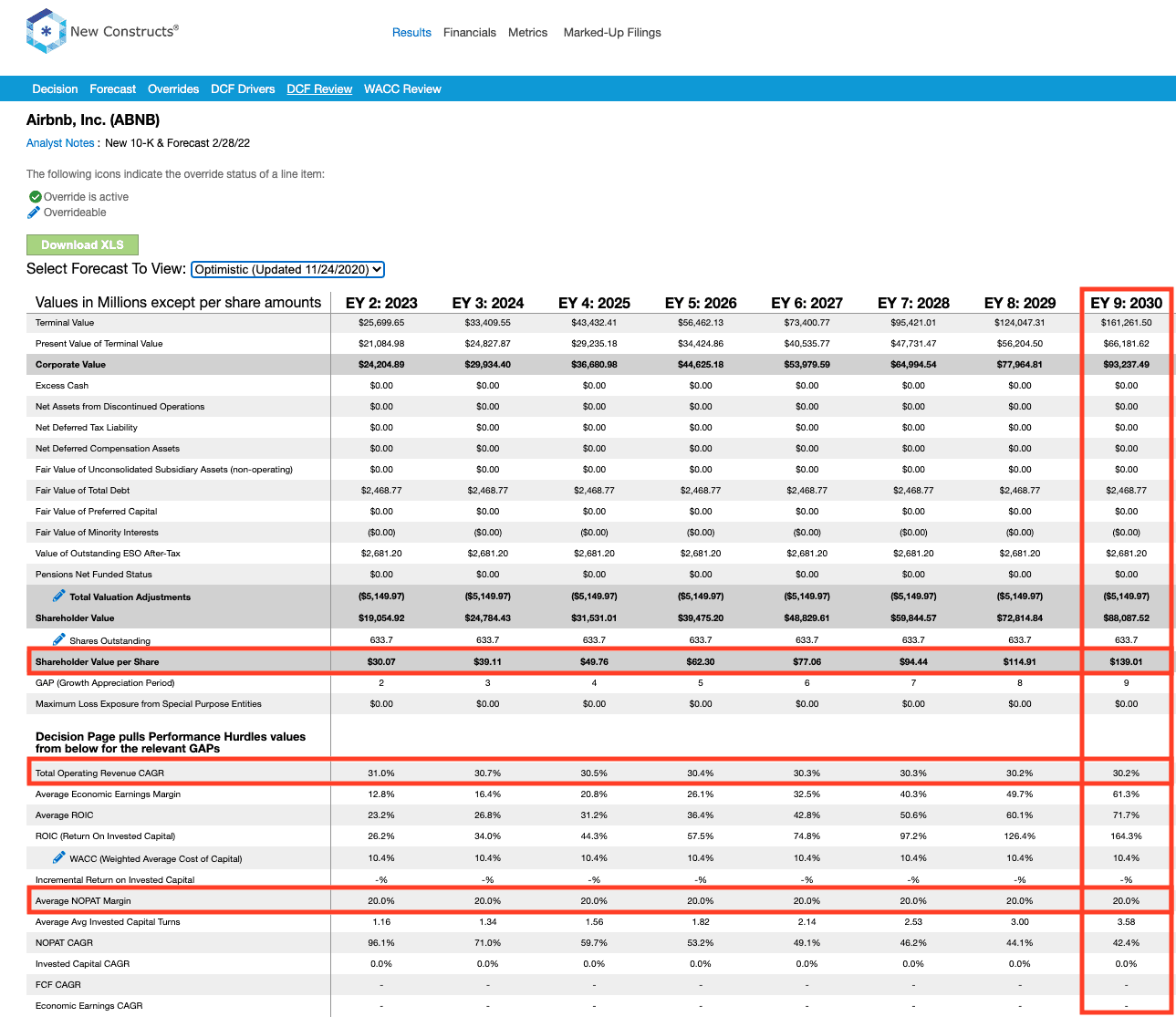Switch to the Decision tab
This screenshot has width=1176, height=1017.
tap(55, 88)
